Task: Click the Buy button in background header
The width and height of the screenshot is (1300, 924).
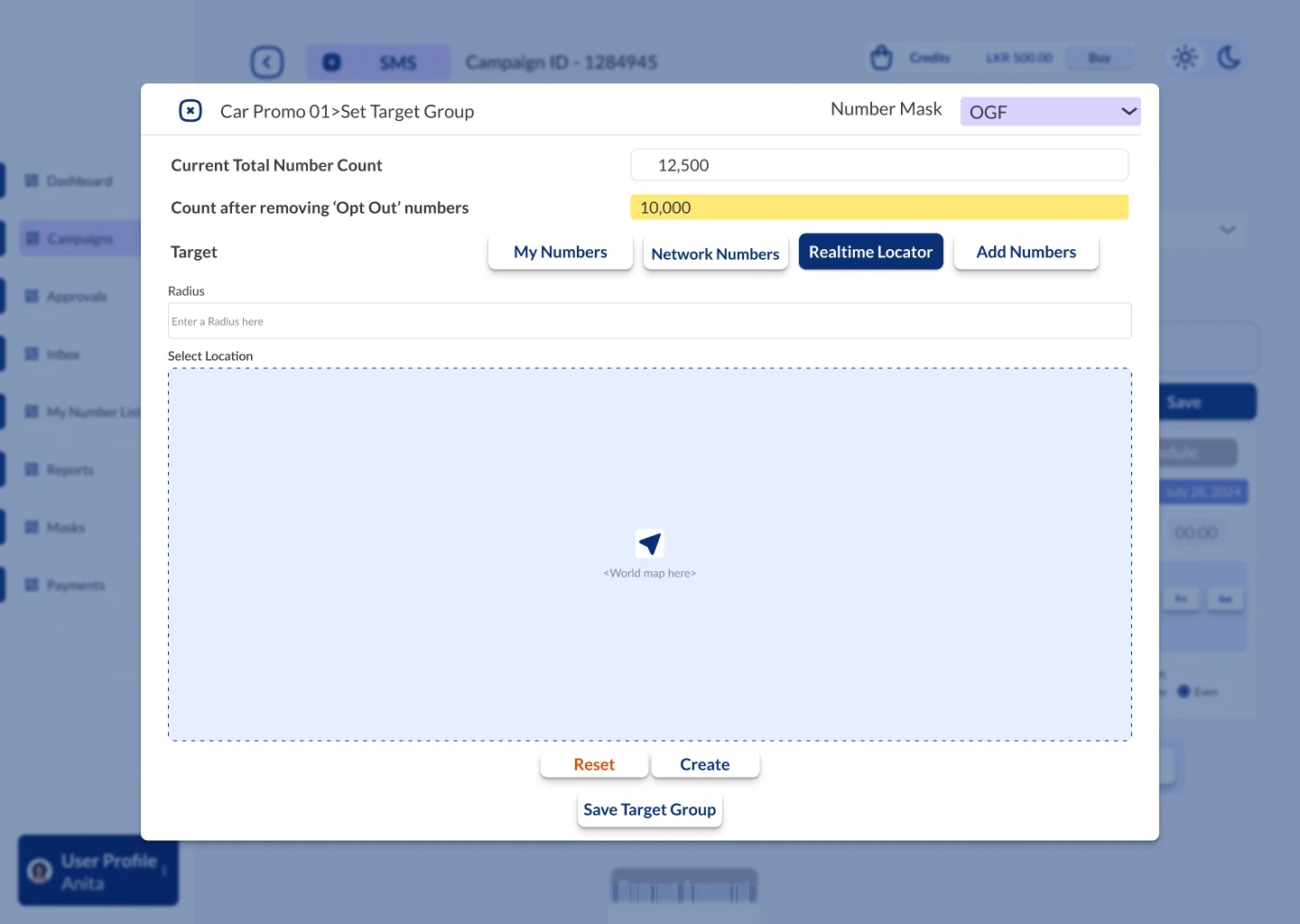Action: tap(1100, 58)
